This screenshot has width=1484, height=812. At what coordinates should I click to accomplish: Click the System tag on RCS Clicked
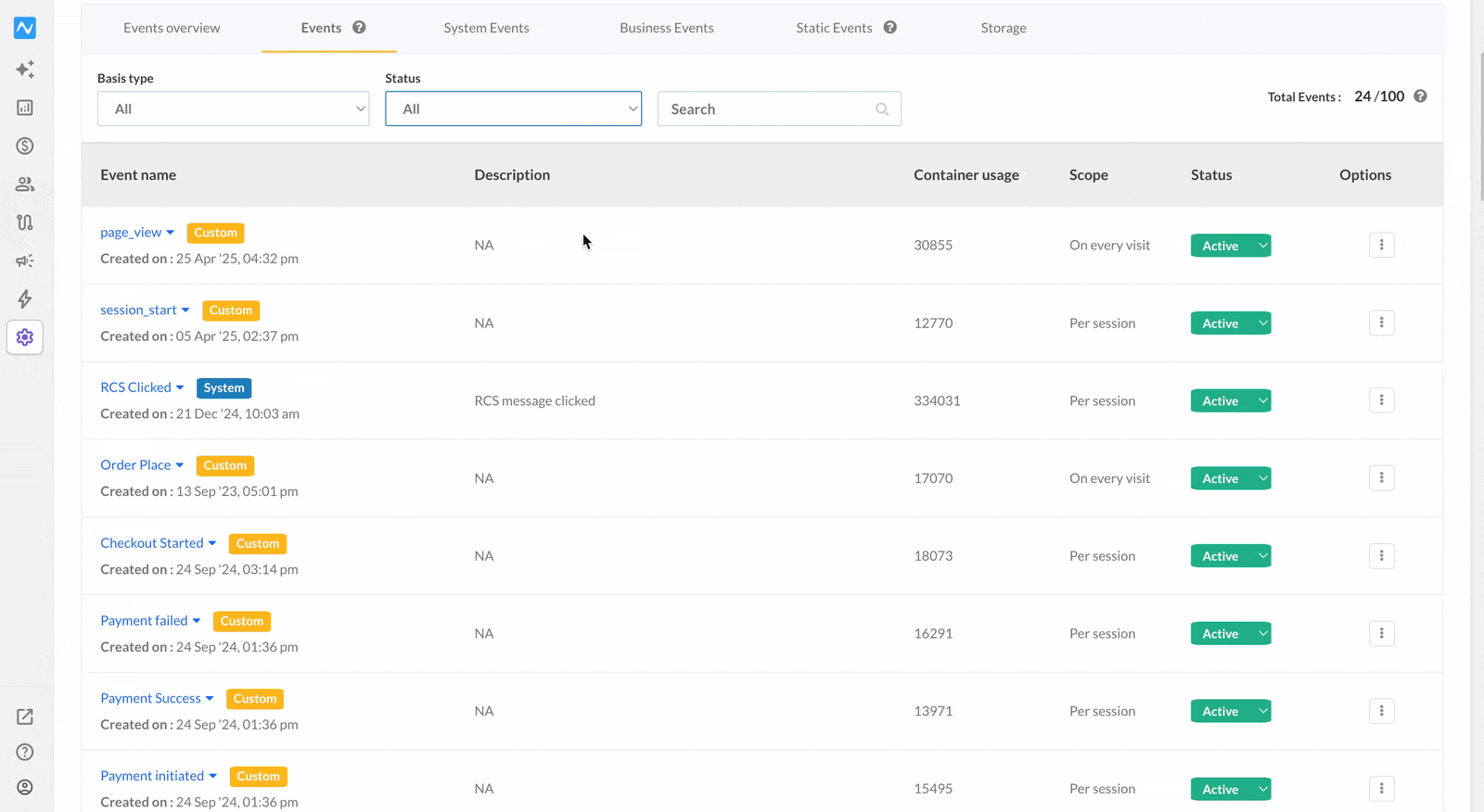[224, 388]
